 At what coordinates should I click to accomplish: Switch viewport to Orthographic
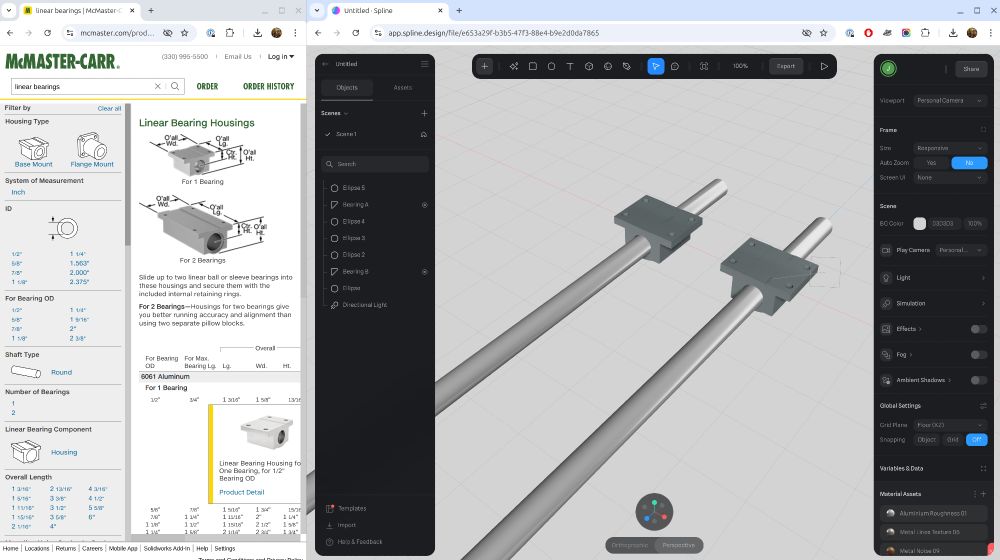630,545
